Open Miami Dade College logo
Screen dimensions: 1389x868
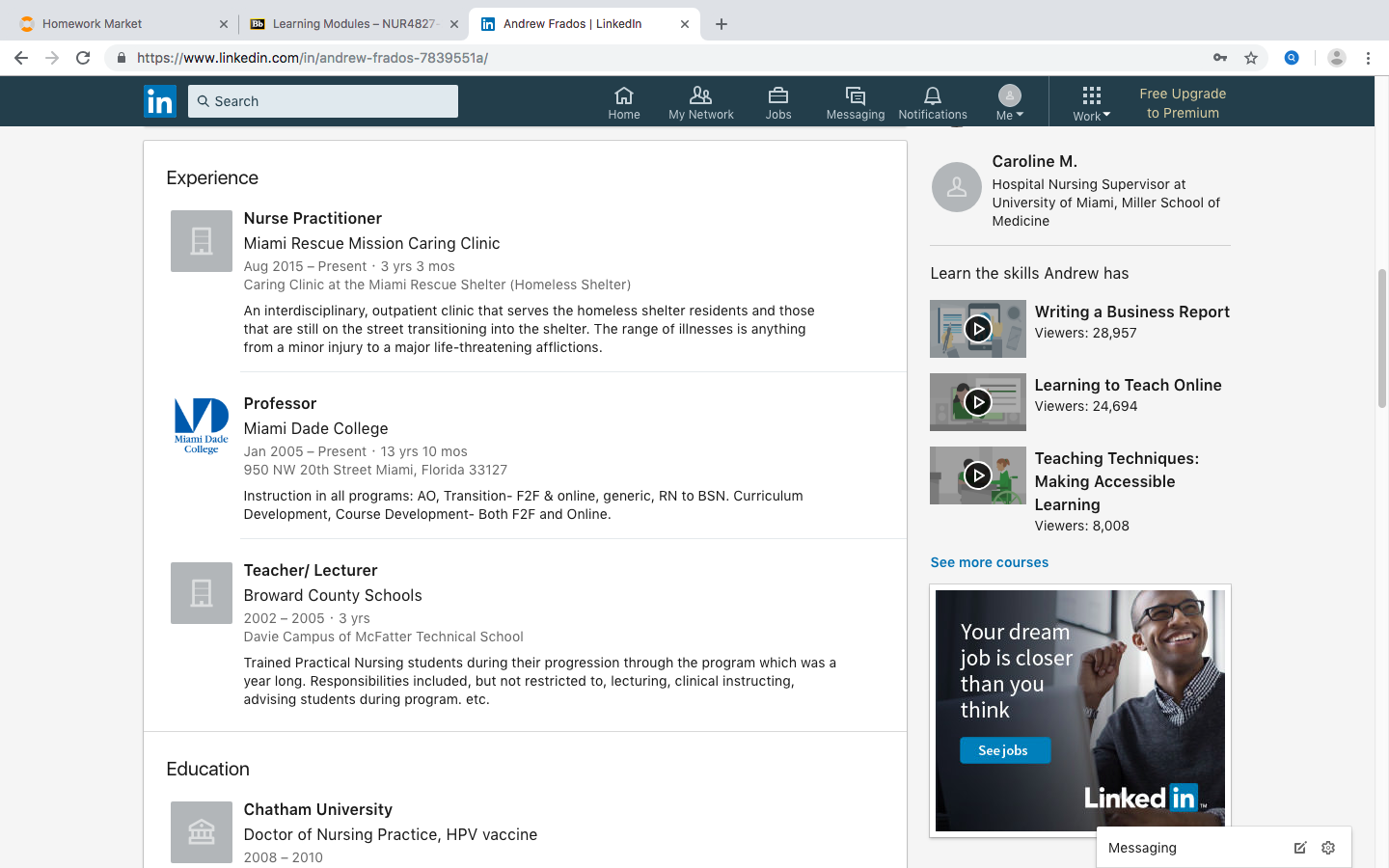(x=202, y=426)
